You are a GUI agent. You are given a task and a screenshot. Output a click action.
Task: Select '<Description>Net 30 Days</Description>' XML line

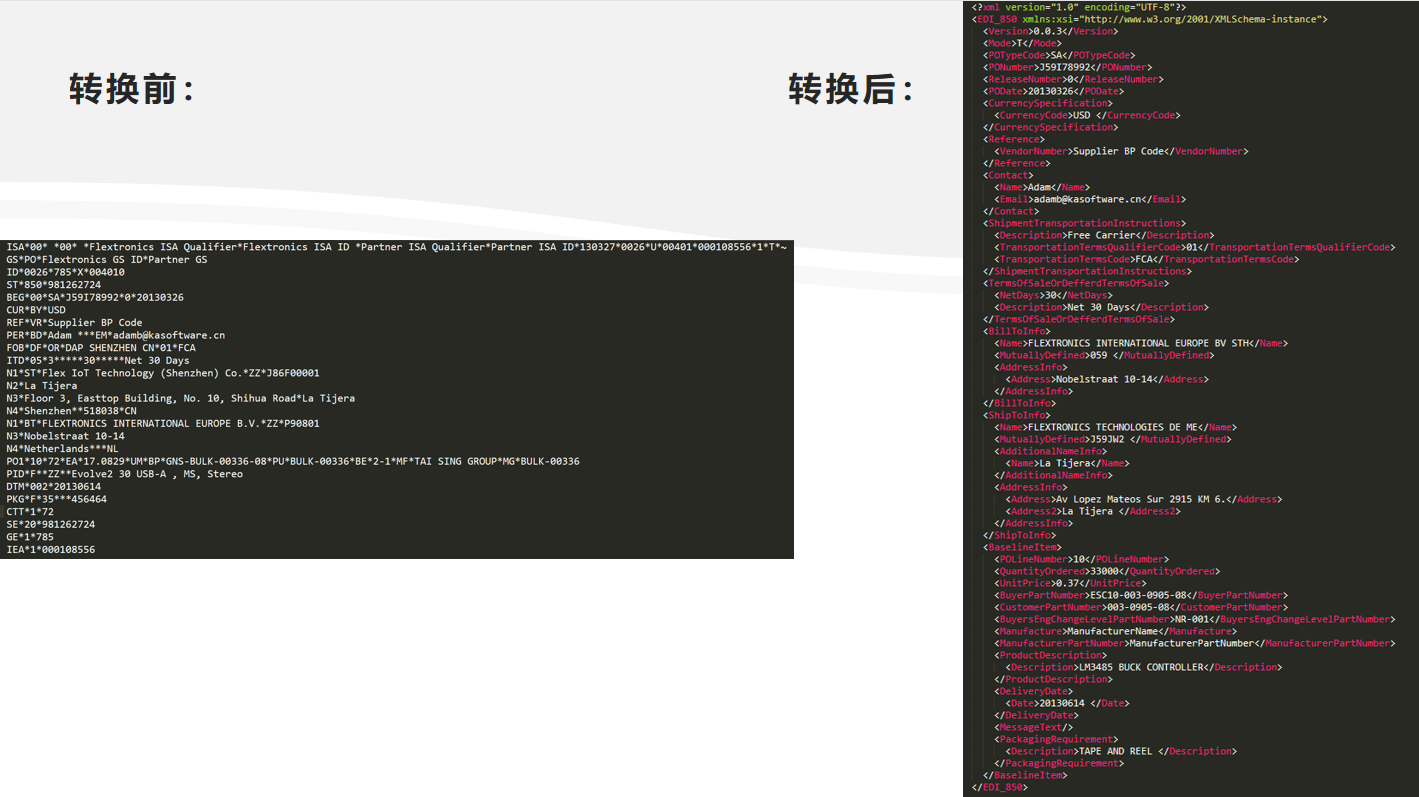pyautogui.click(x=1101, y=307)
